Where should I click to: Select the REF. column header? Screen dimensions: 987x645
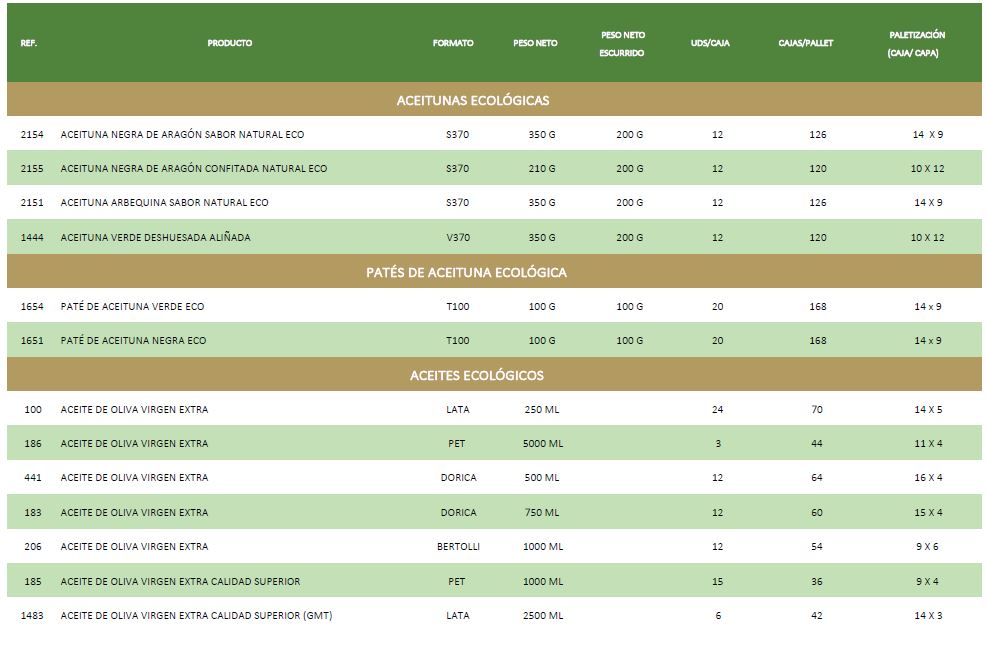[x=29, y=43]
